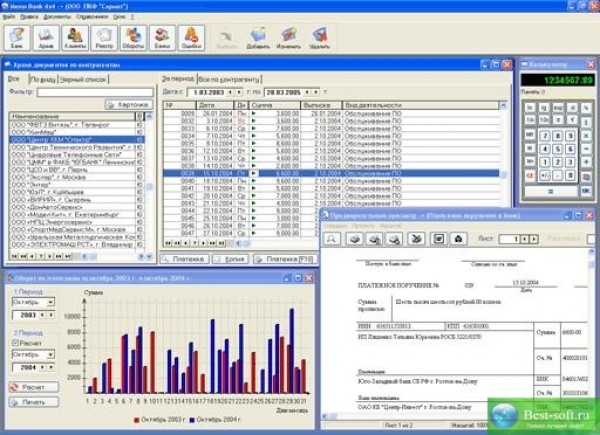Advance preview page number with right arrow
The height and width of the screenshot is (435, 600).
click(533, 239)
